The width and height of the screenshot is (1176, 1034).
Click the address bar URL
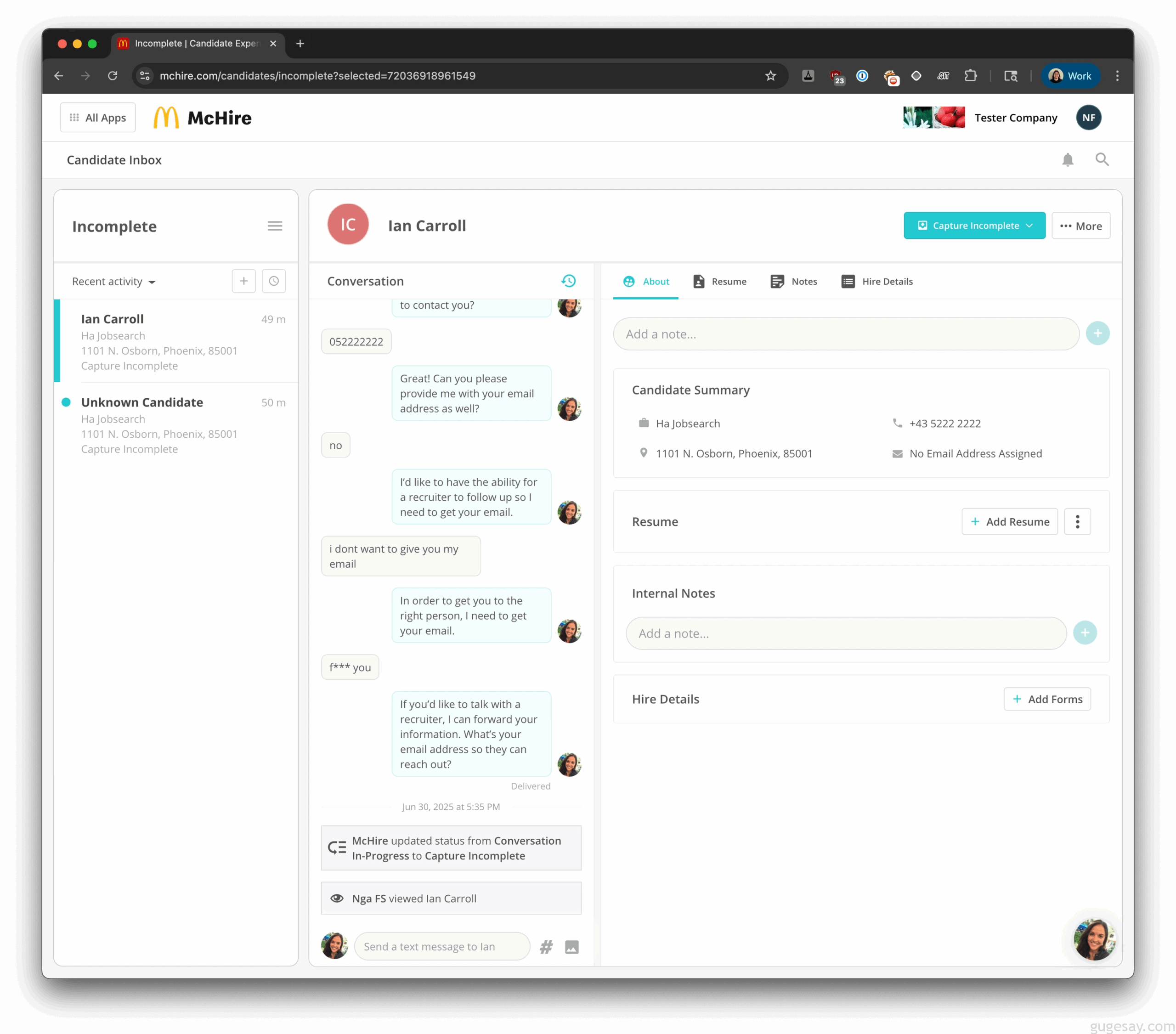pos(317,76)
